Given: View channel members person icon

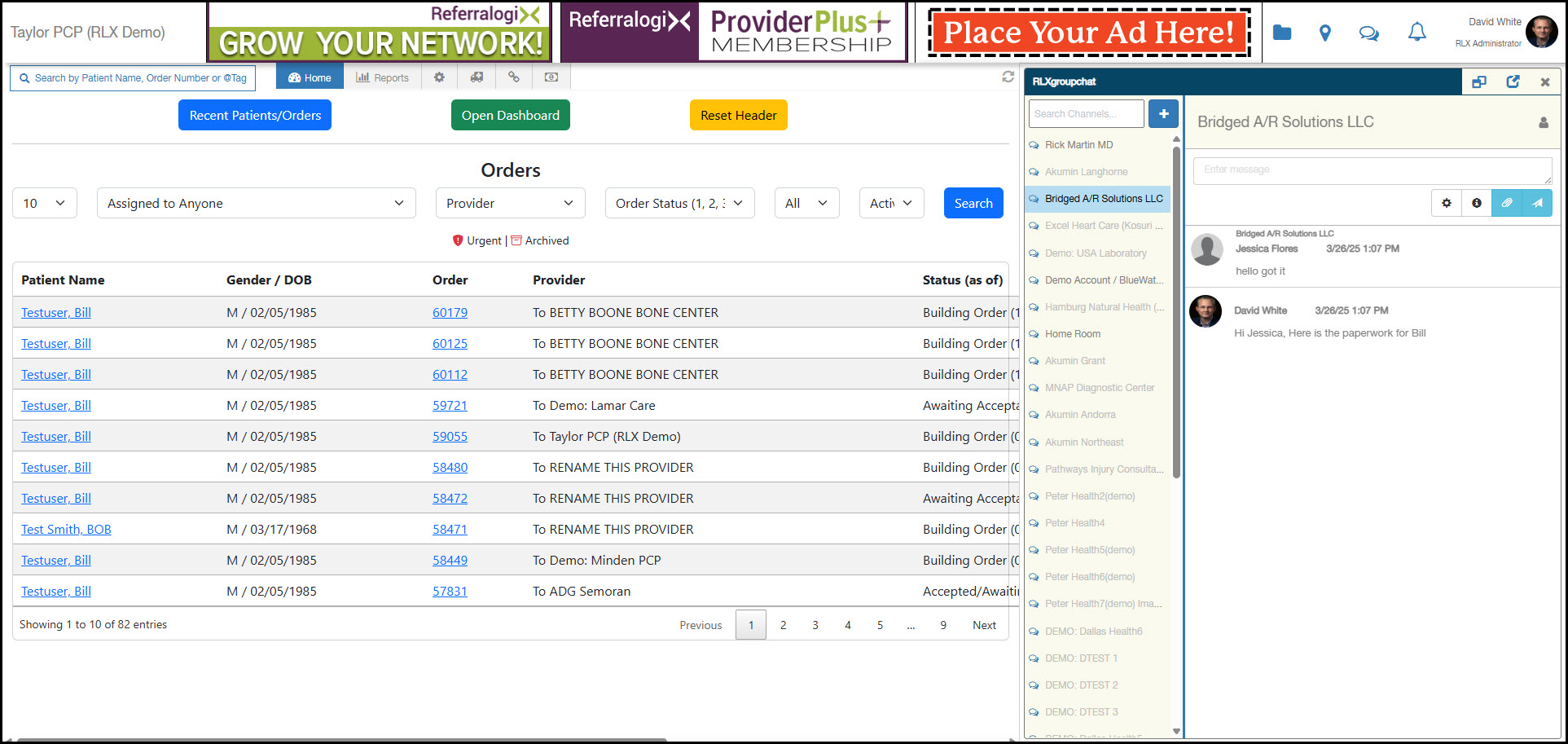Looking at the screenshot, I should tap(1543, 122).
